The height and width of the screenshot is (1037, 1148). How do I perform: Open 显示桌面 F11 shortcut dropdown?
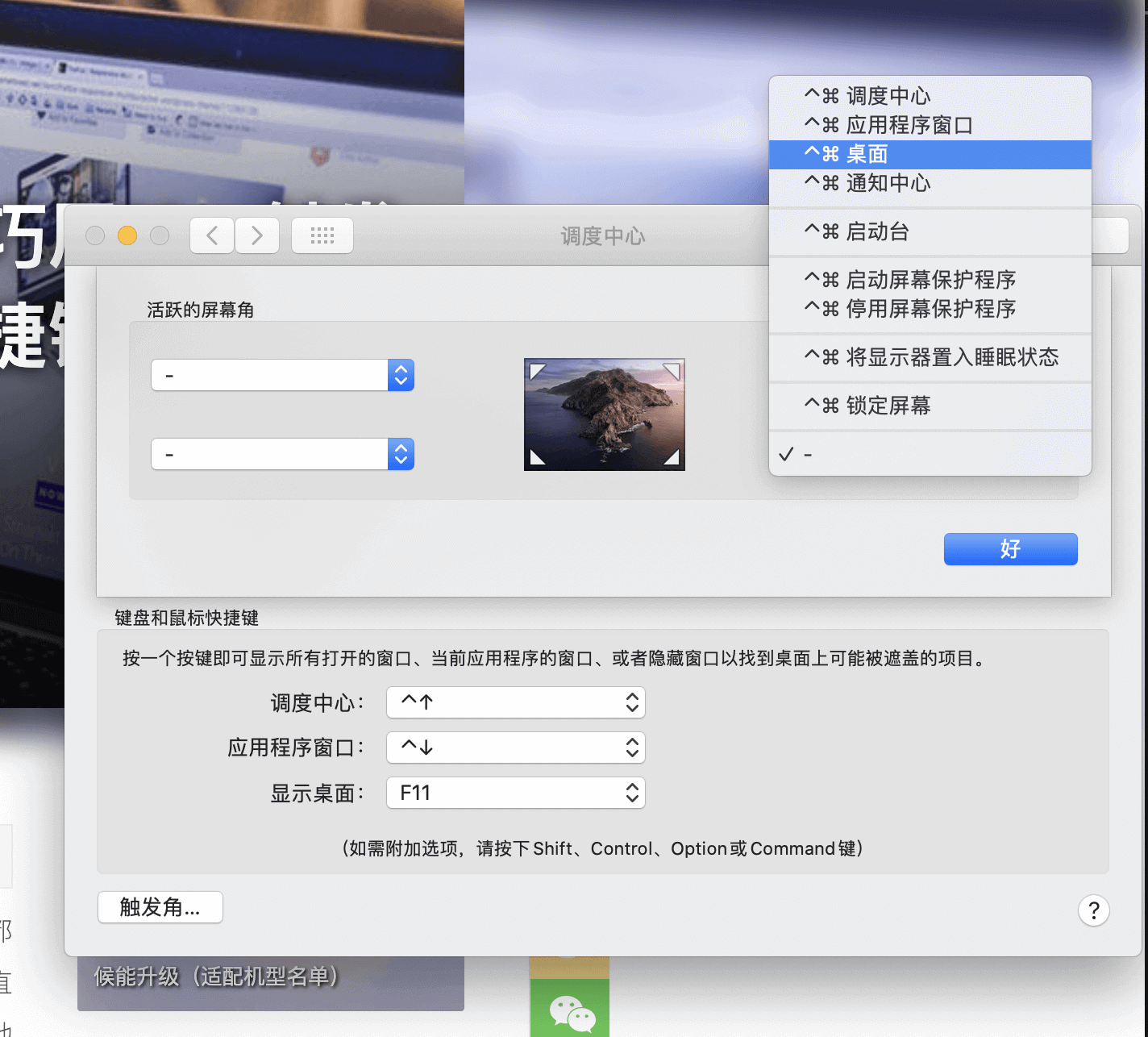click(x=516, y=793)
